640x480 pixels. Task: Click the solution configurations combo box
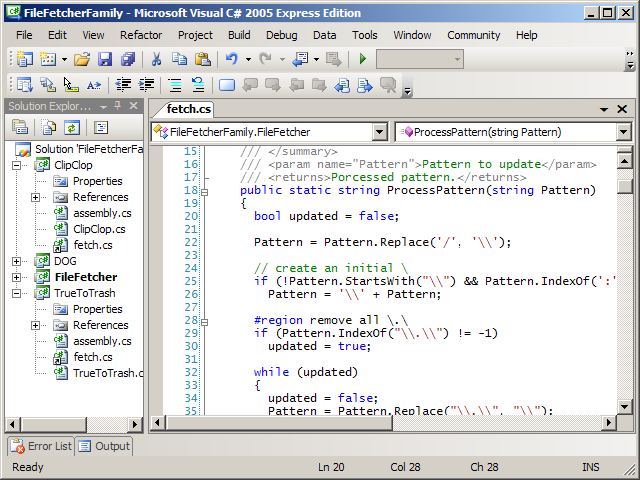click(x=420, y=59)
